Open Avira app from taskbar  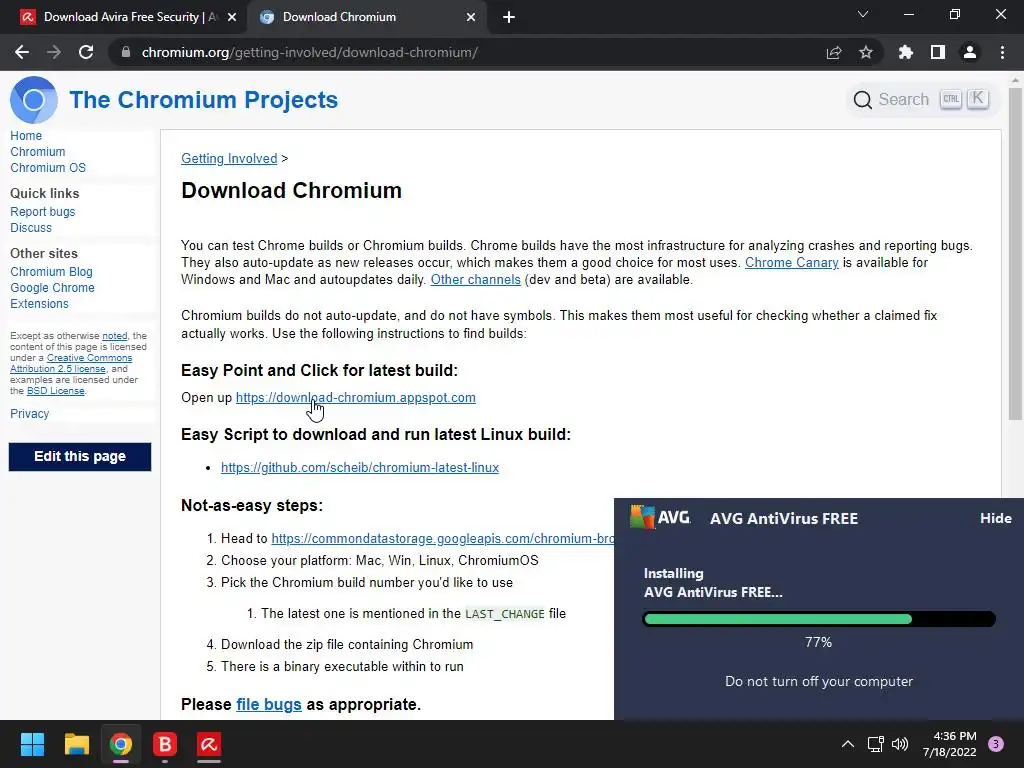209,744
